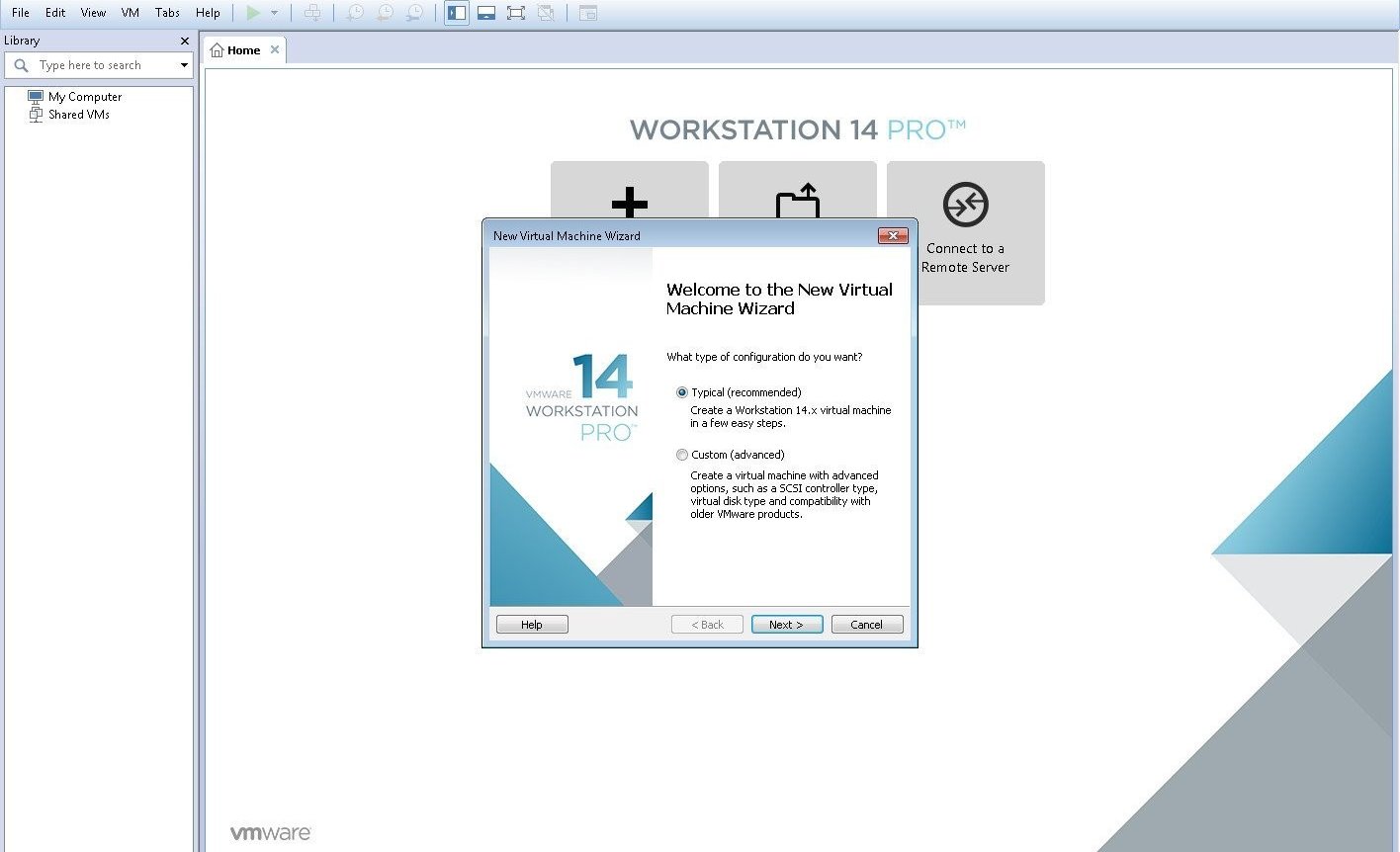This screenshot has width=1400, height=852.
Task: Click the 'Connect to a Remote Server' label
Action: pyautogui.click(x=966, y=258)
